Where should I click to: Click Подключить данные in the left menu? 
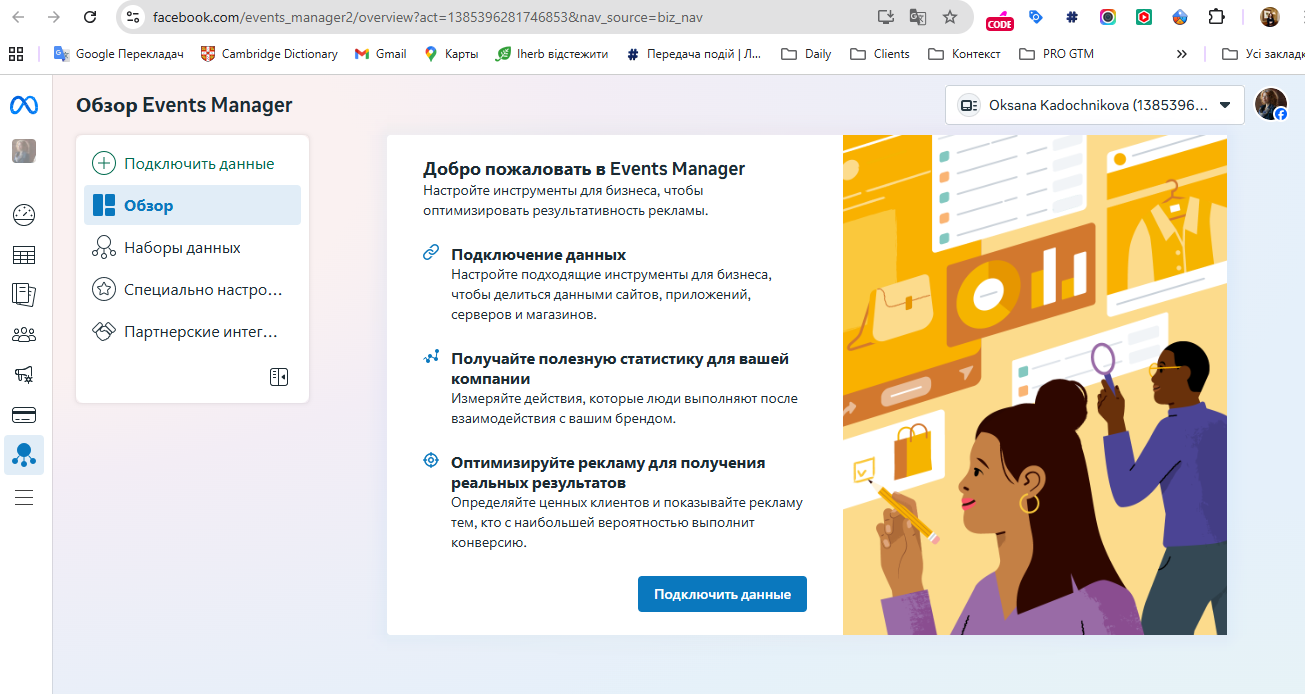tap(192, 164)
